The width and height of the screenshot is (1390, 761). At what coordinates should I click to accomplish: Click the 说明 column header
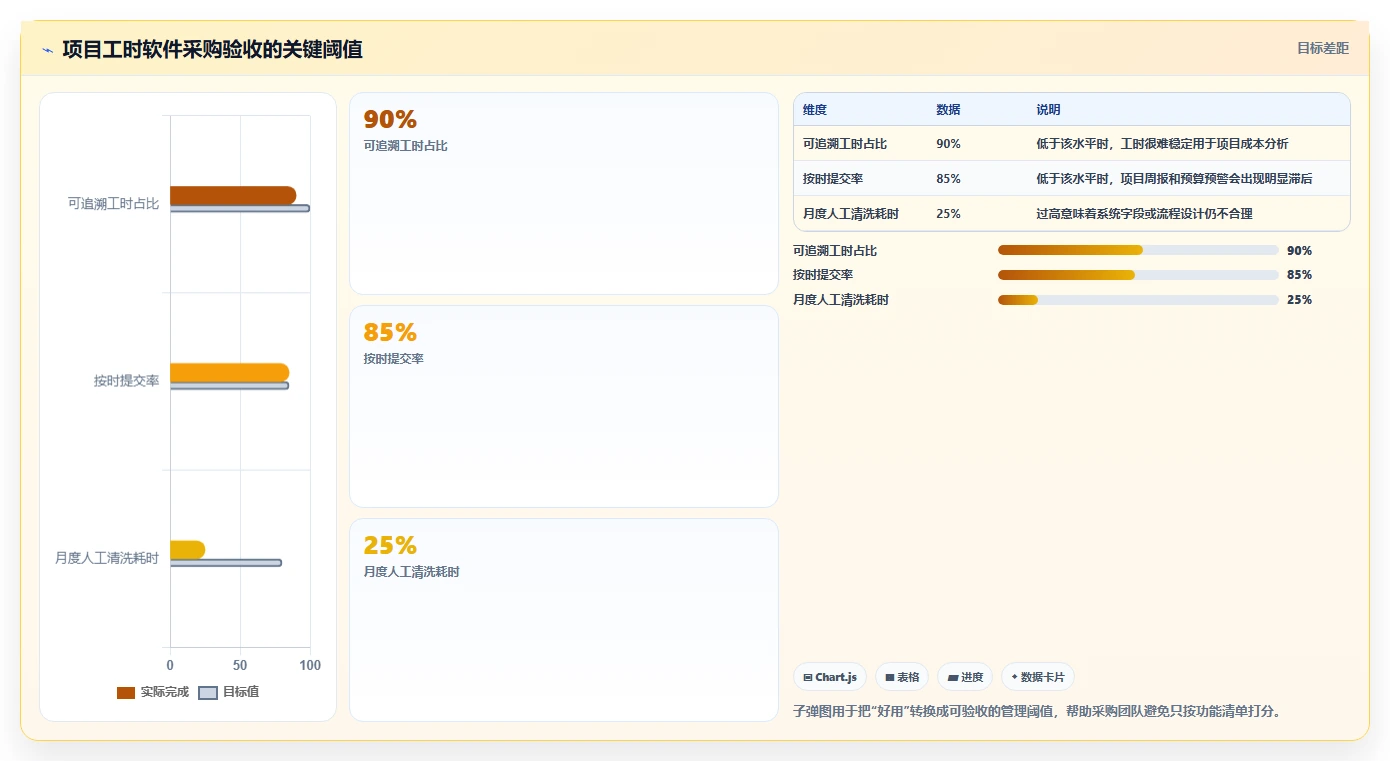(x=1048, y=110)
